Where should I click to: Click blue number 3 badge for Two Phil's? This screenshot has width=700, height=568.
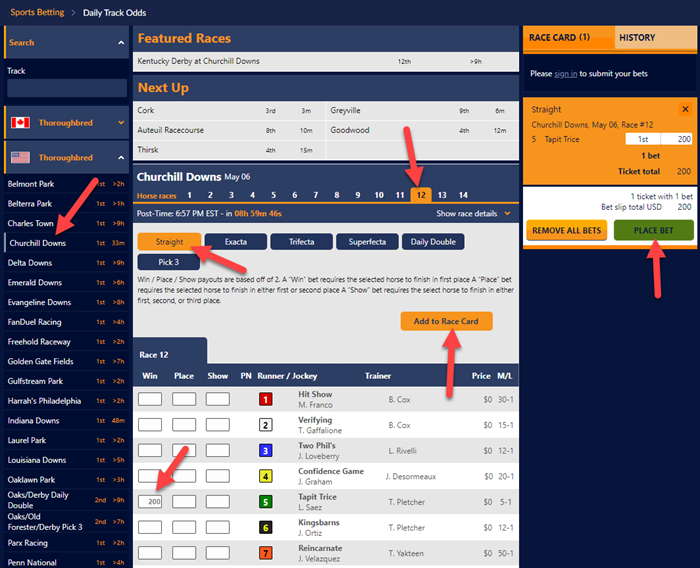pyautogui.click(x=266, y=451)
